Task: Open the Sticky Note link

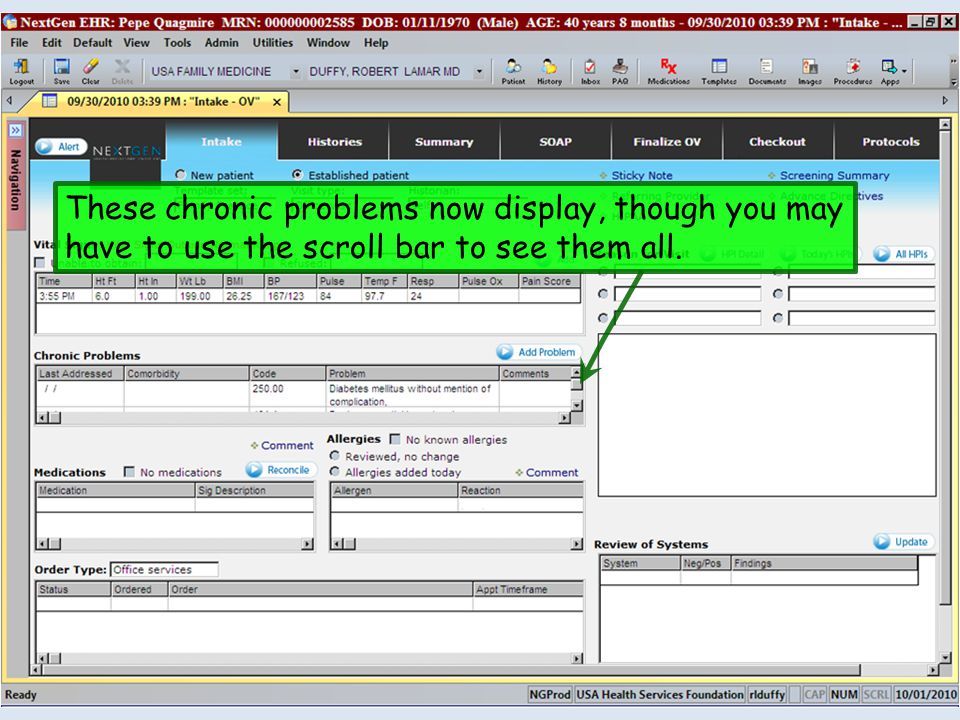Action: coord(642,175)
